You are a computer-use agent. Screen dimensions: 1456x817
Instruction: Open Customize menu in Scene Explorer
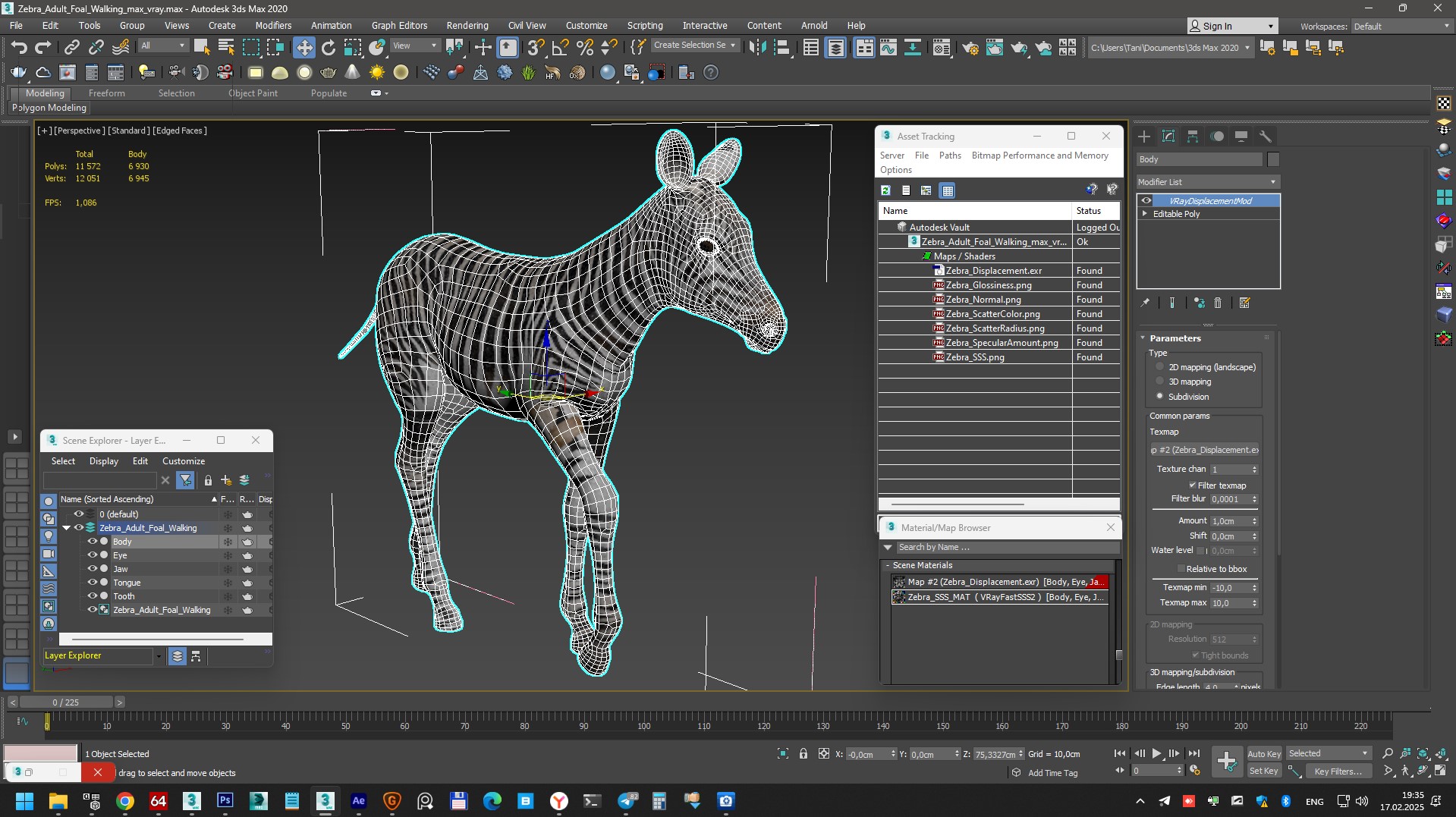pyautogui.click(x=184, y=461)
